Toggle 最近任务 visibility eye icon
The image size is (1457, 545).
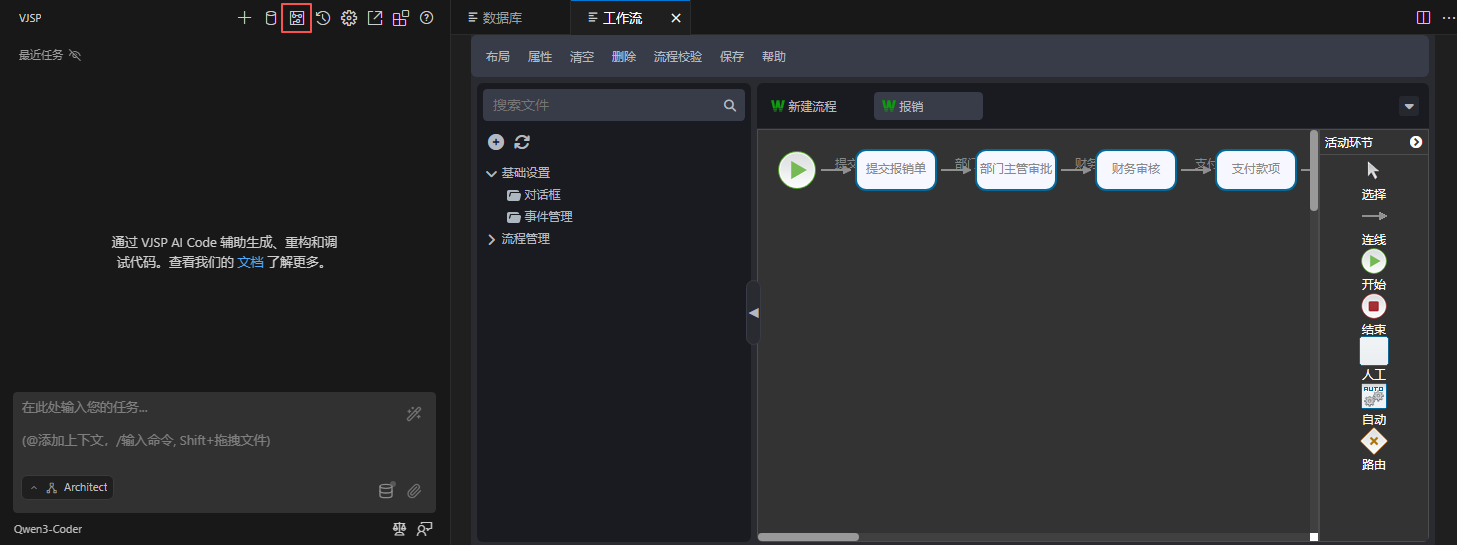75,55
